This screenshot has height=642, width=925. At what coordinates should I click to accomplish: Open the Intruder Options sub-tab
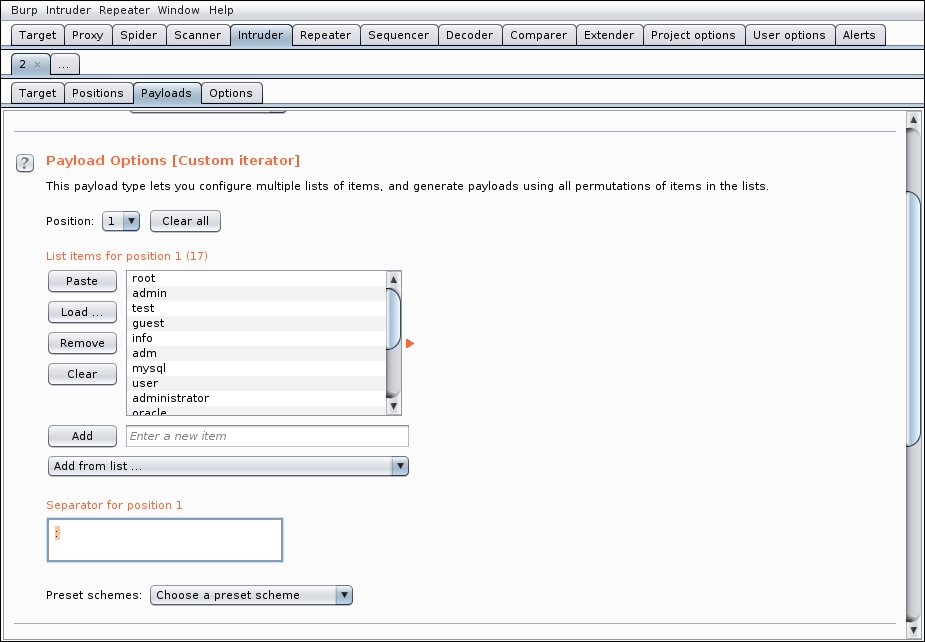click(231, 93)
